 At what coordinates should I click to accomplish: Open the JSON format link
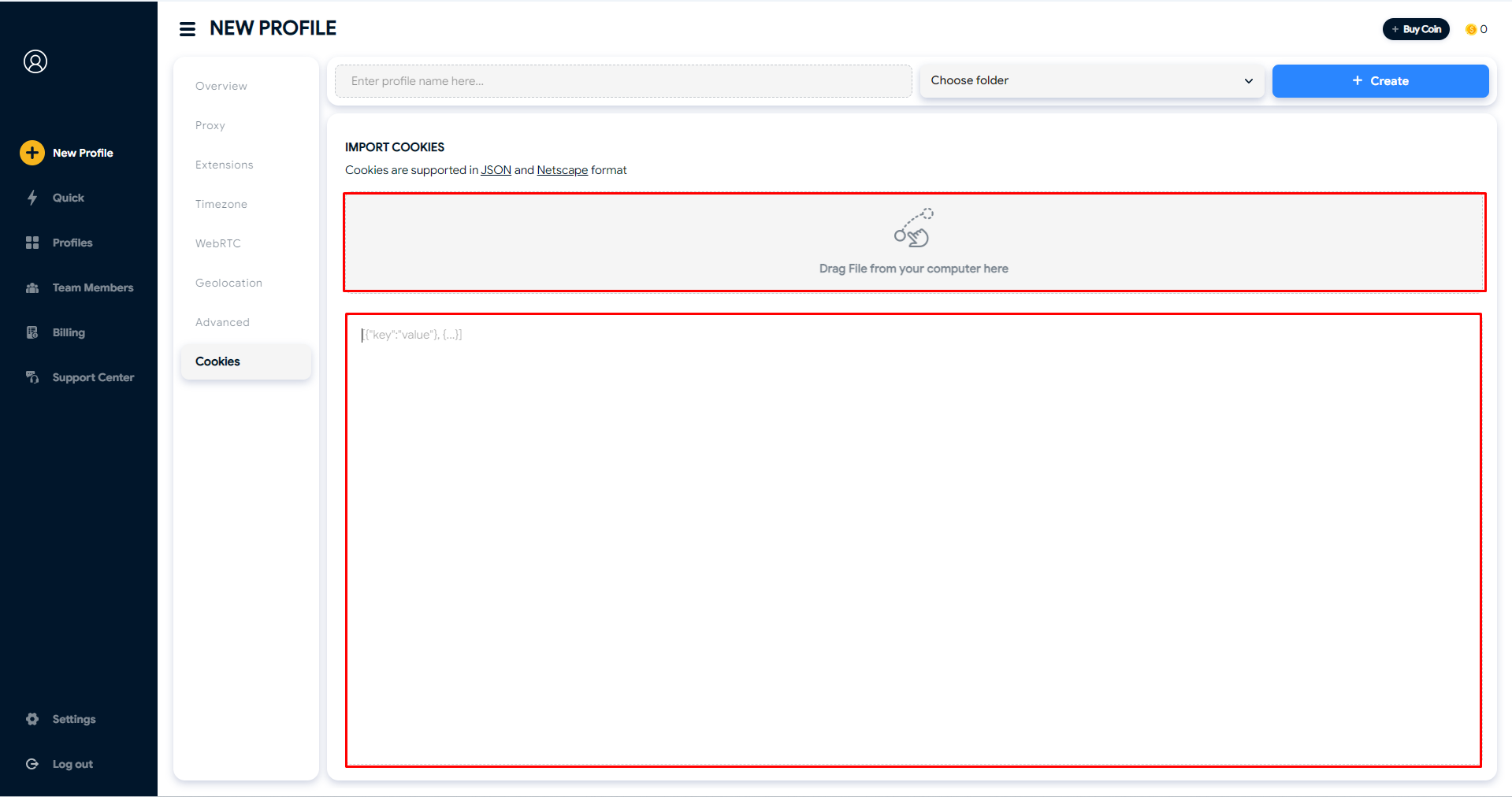point(496,170)
